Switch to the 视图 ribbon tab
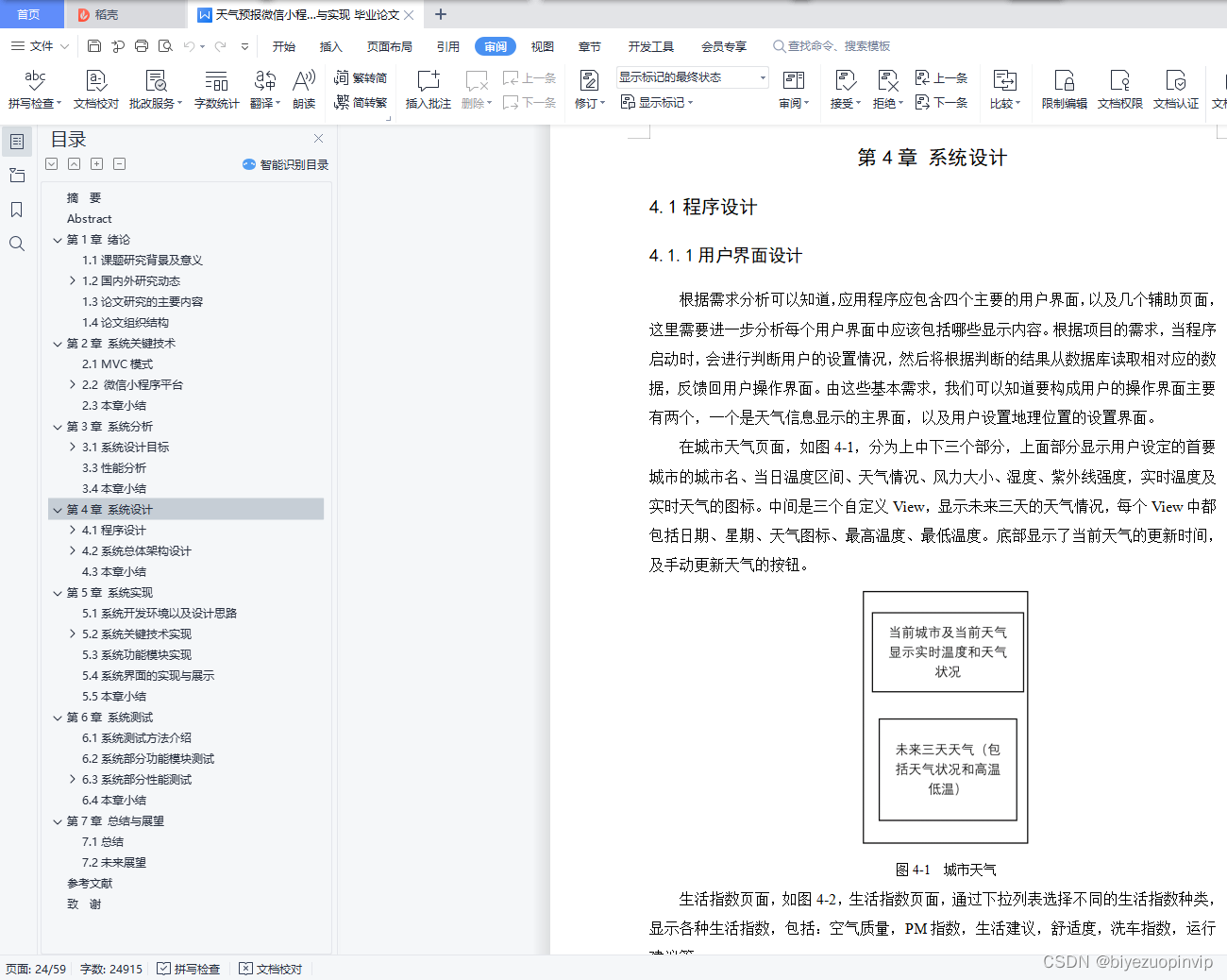1227x980 pixels. pos(542,45)
